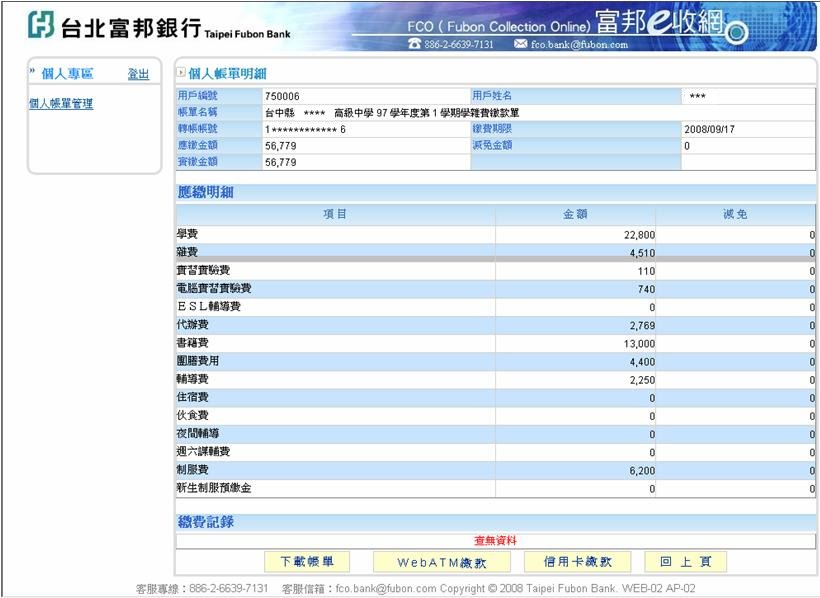Click the blue circular emblem in banner
Image resolution: width=820 pixels, height=598 pixels.
[x=738, y=33]
